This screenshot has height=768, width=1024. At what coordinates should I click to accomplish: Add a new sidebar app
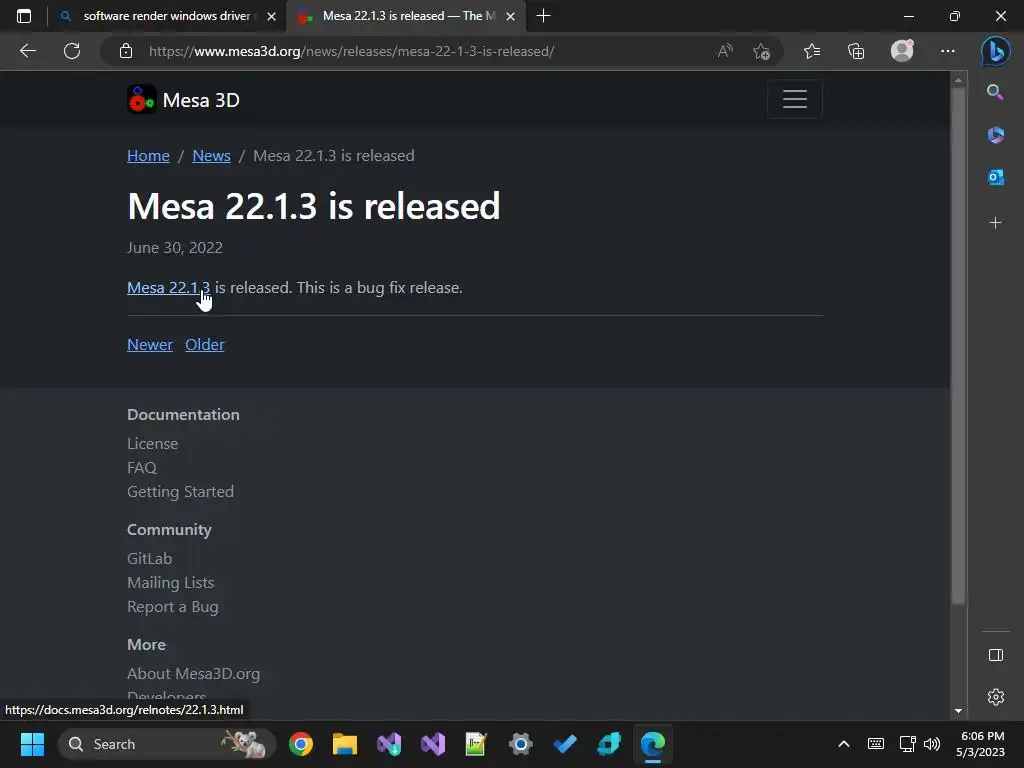[995, 223]
